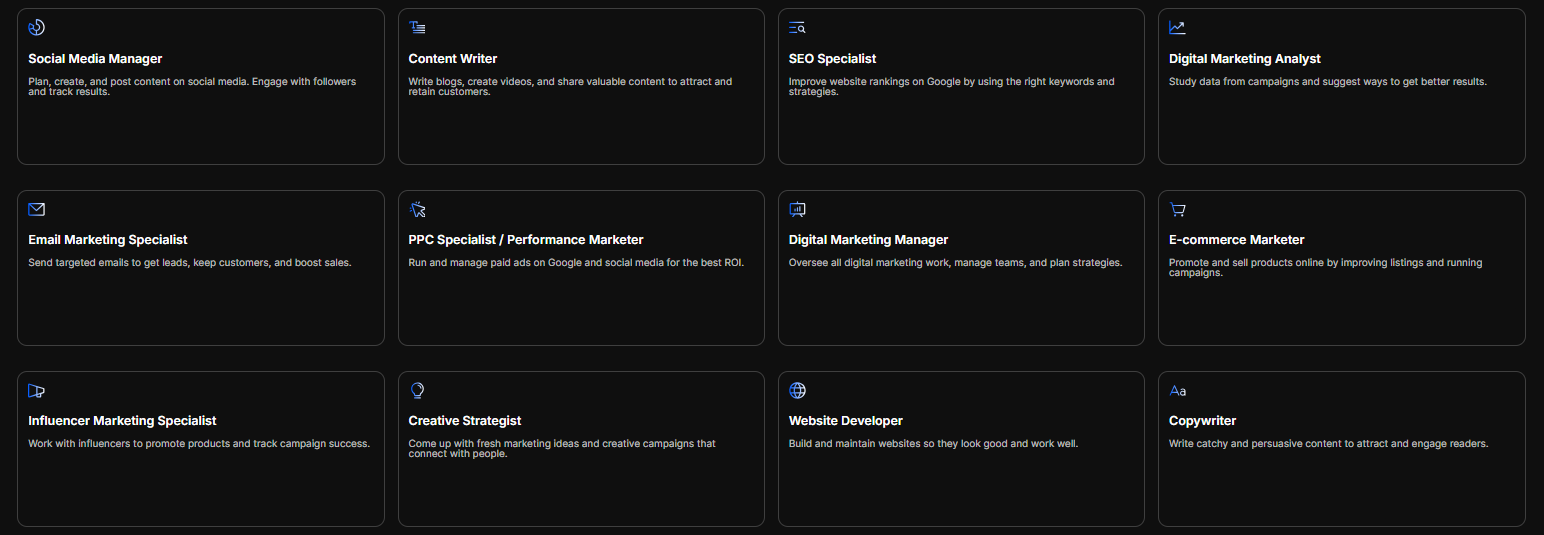The height and width of the screenshot is (535, 1544).
Task: Click text 'Promote and sell products online'
Action: [x=1248, y=263]
